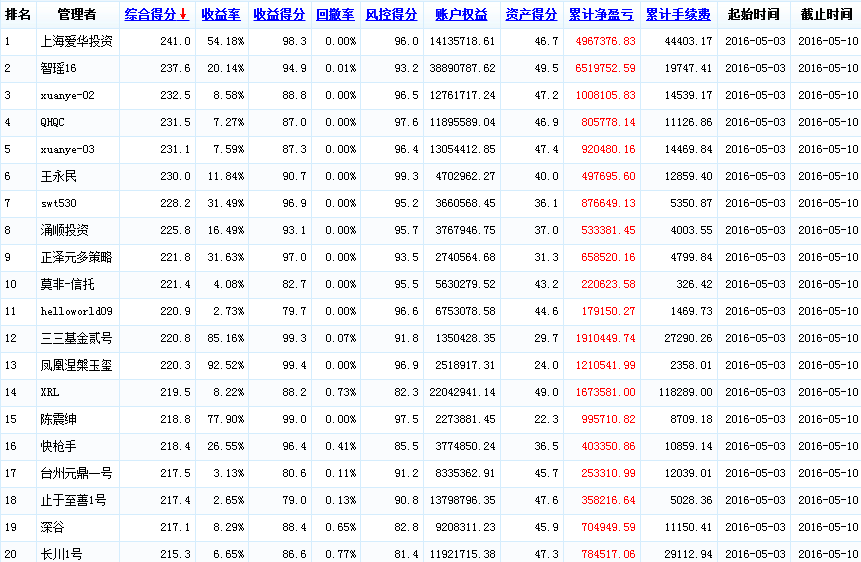Click account equity 14135718.61
861x562 pixels.
(x=462, y=41)
